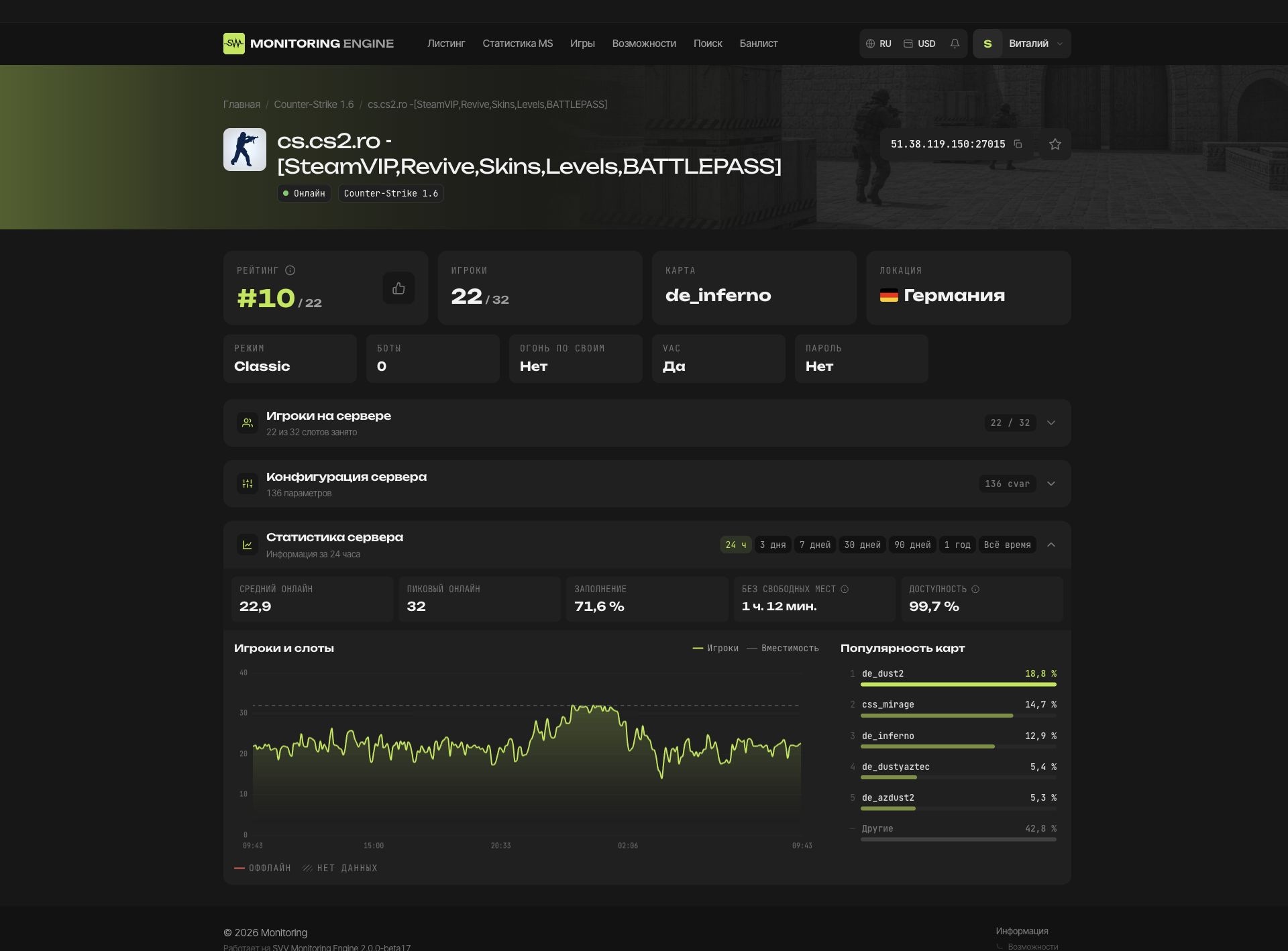This screenshot has height=951, width=1288.
Task: Collapse the Статистика сервера section
Action: (x=1051, y=545)
